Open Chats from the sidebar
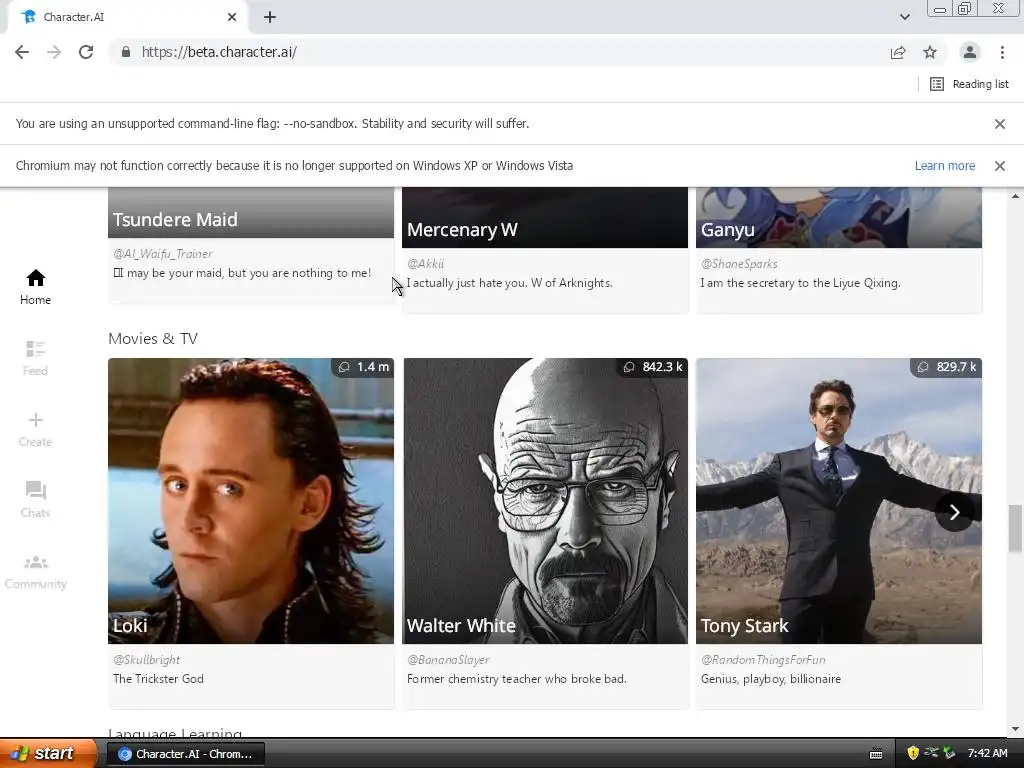Screen dimensions: 1024x768 pyautogui.click(x=35, y=500)
